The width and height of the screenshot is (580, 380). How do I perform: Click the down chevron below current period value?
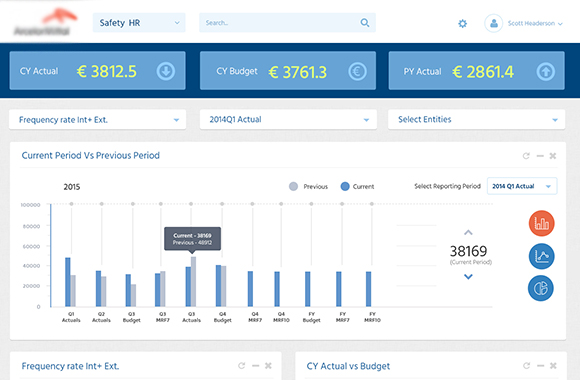coord(468,276)
